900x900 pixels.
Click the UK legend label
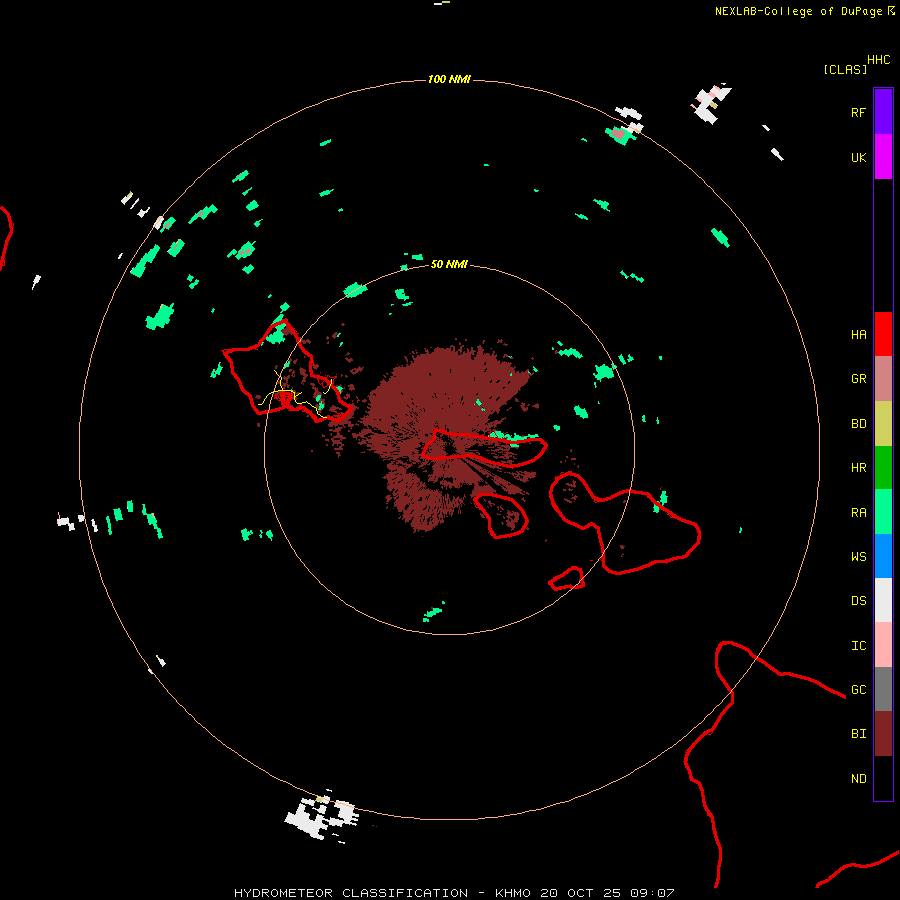858,157
